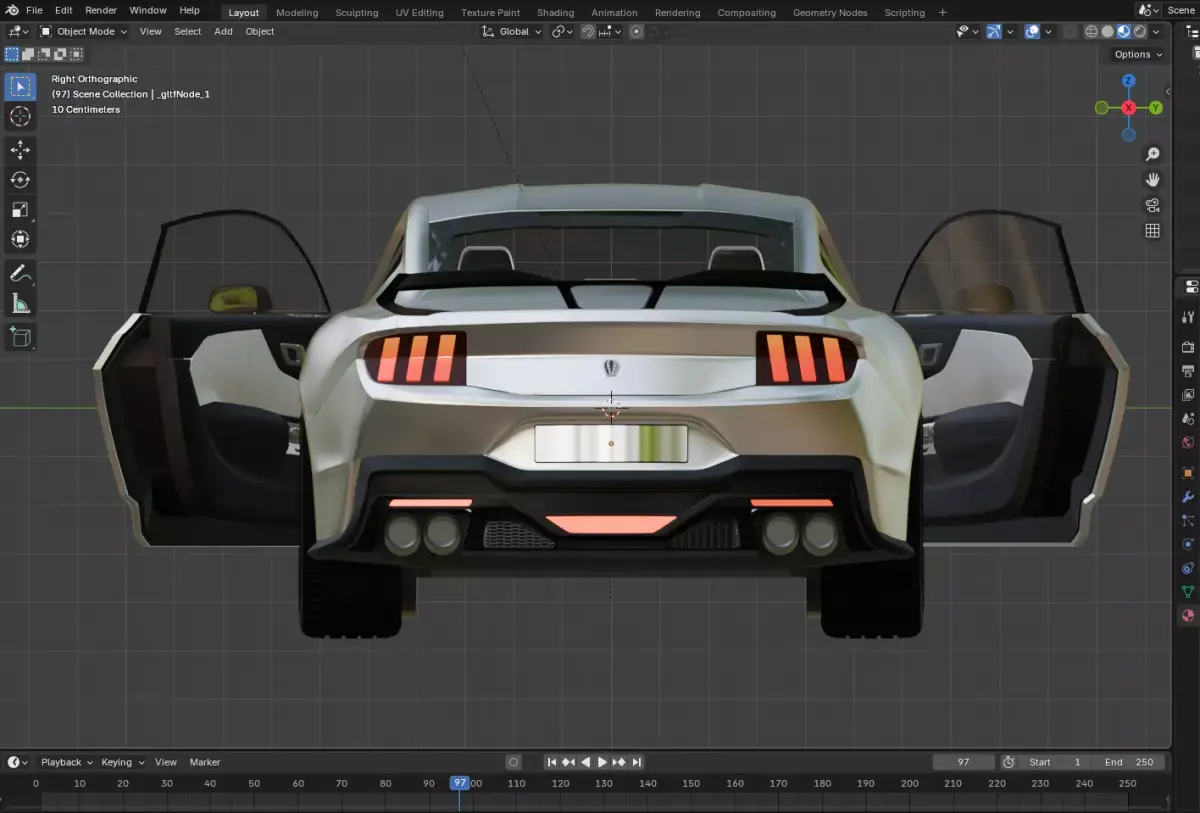Switch to the Shading workspace tab
The width and height of the screenshot is (1200, 813).
(555, 13)
